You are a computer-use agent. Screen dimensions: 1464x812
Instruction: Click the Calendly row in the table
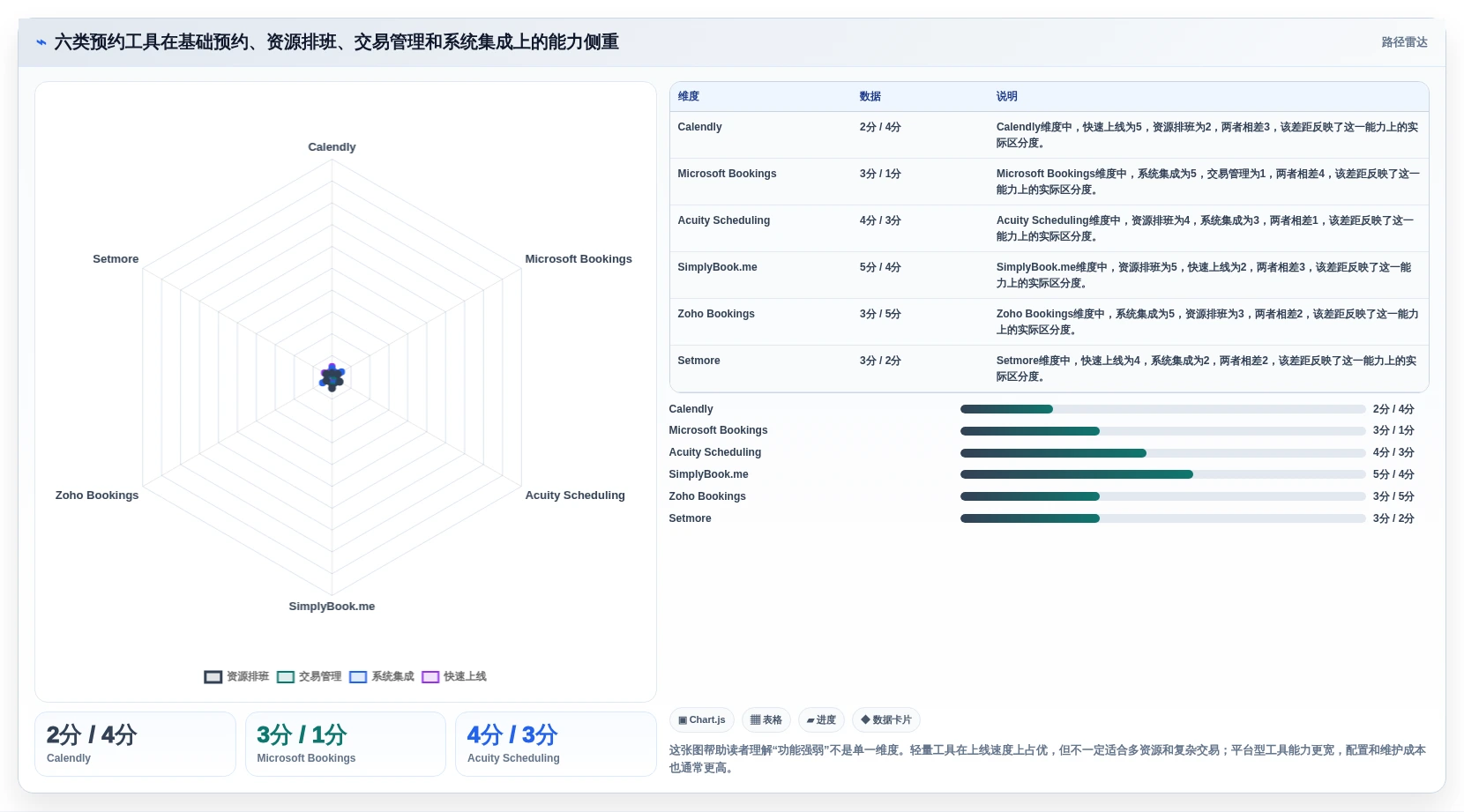pos(1049,135)
